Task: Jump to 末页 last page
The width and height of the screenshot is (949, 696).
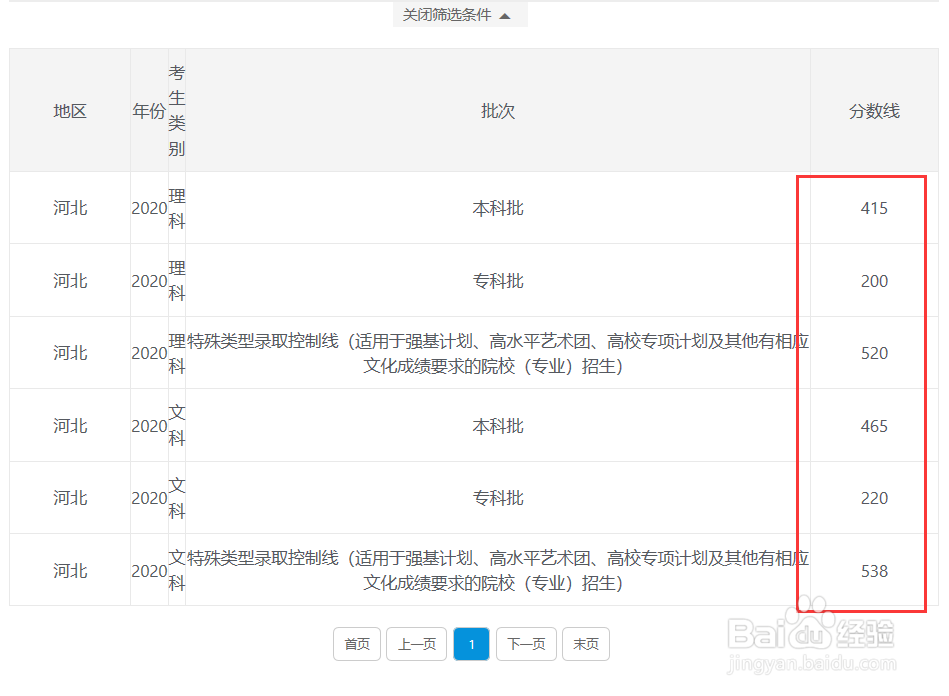Action: click(586, 644)
